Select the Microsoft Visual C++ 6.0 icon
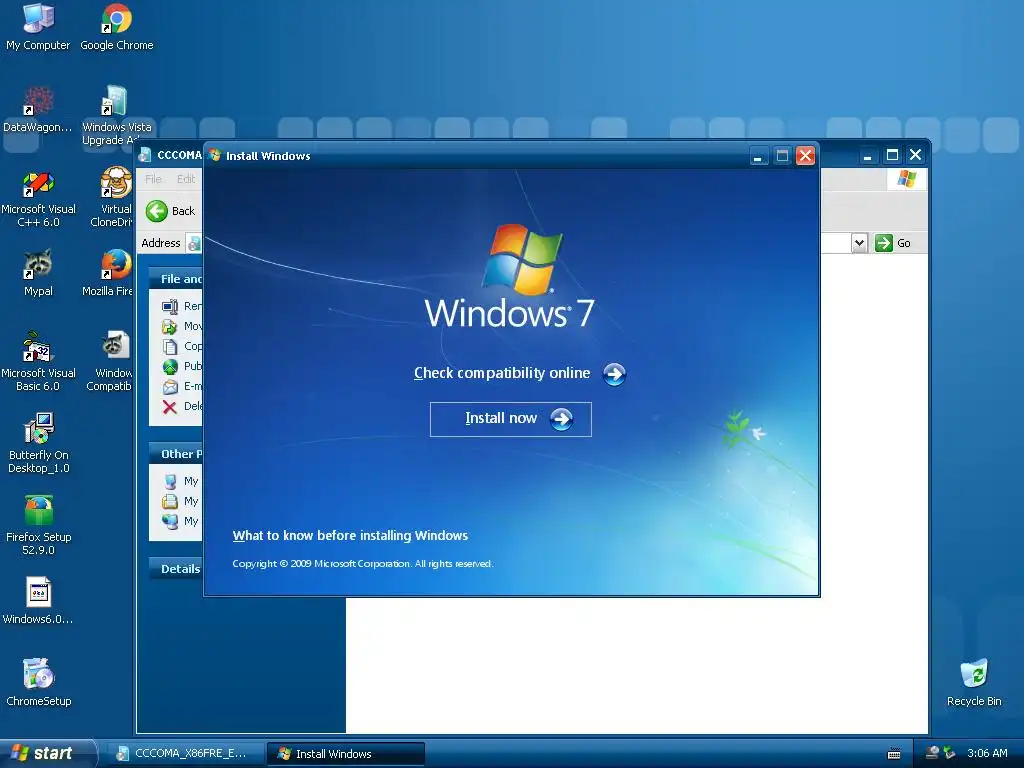Screen dimensions: 1024x768 click(x=38, y=198)
